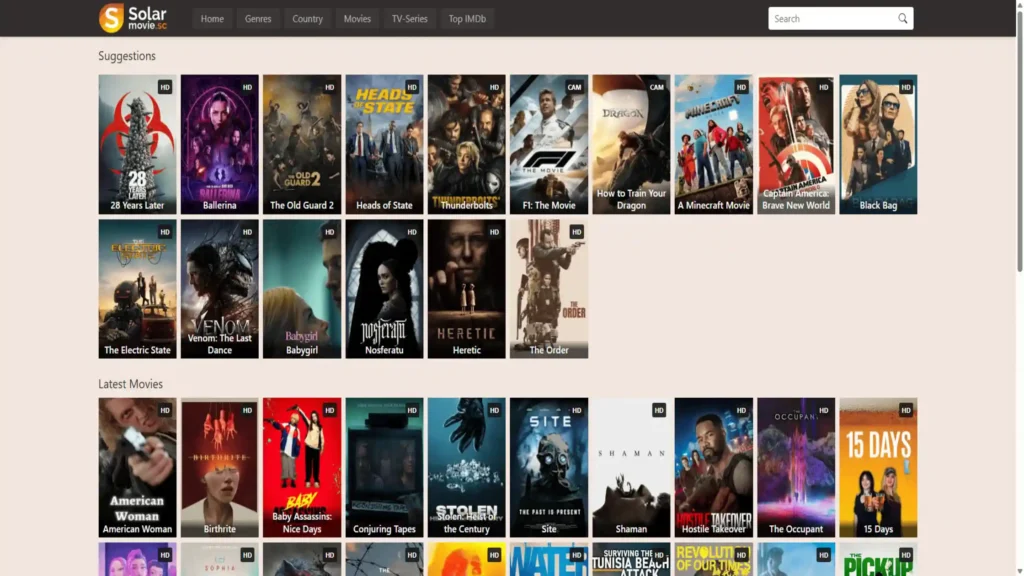
Task: Switch to the TV-Series section
Action: 409,18
